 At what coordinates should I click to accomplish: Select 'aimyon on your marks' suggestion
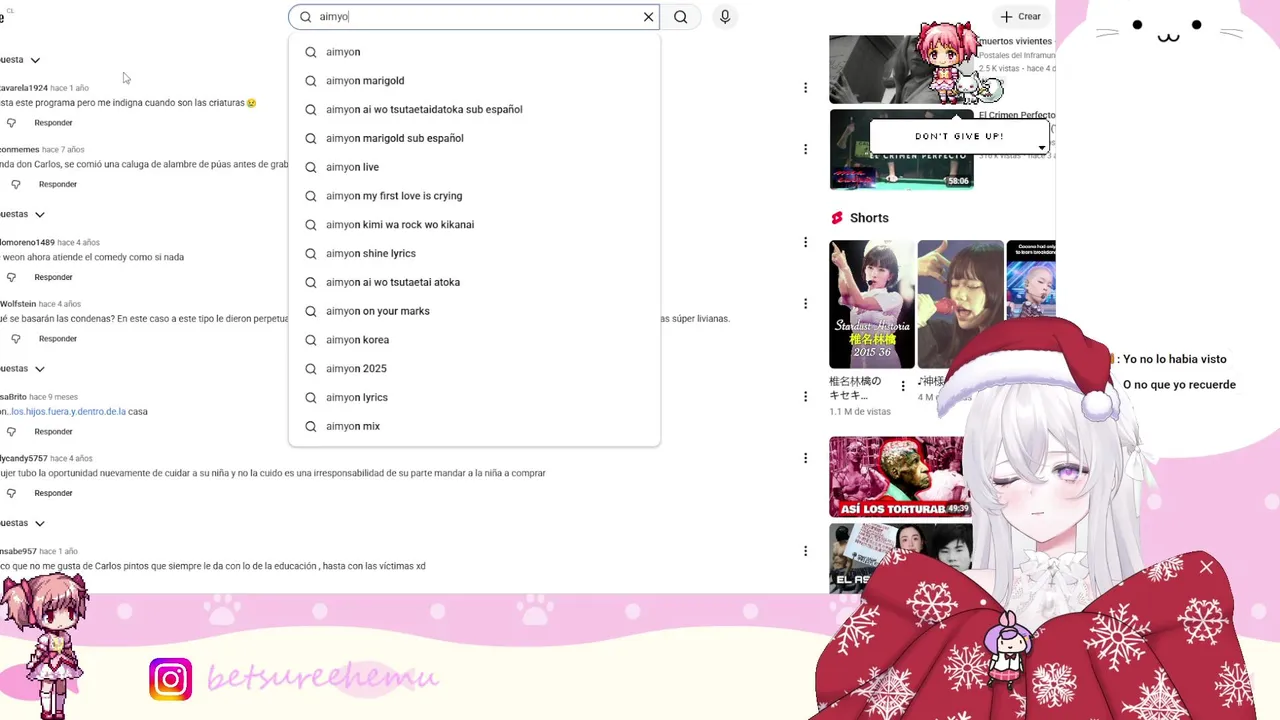click(x=474, y=311)
